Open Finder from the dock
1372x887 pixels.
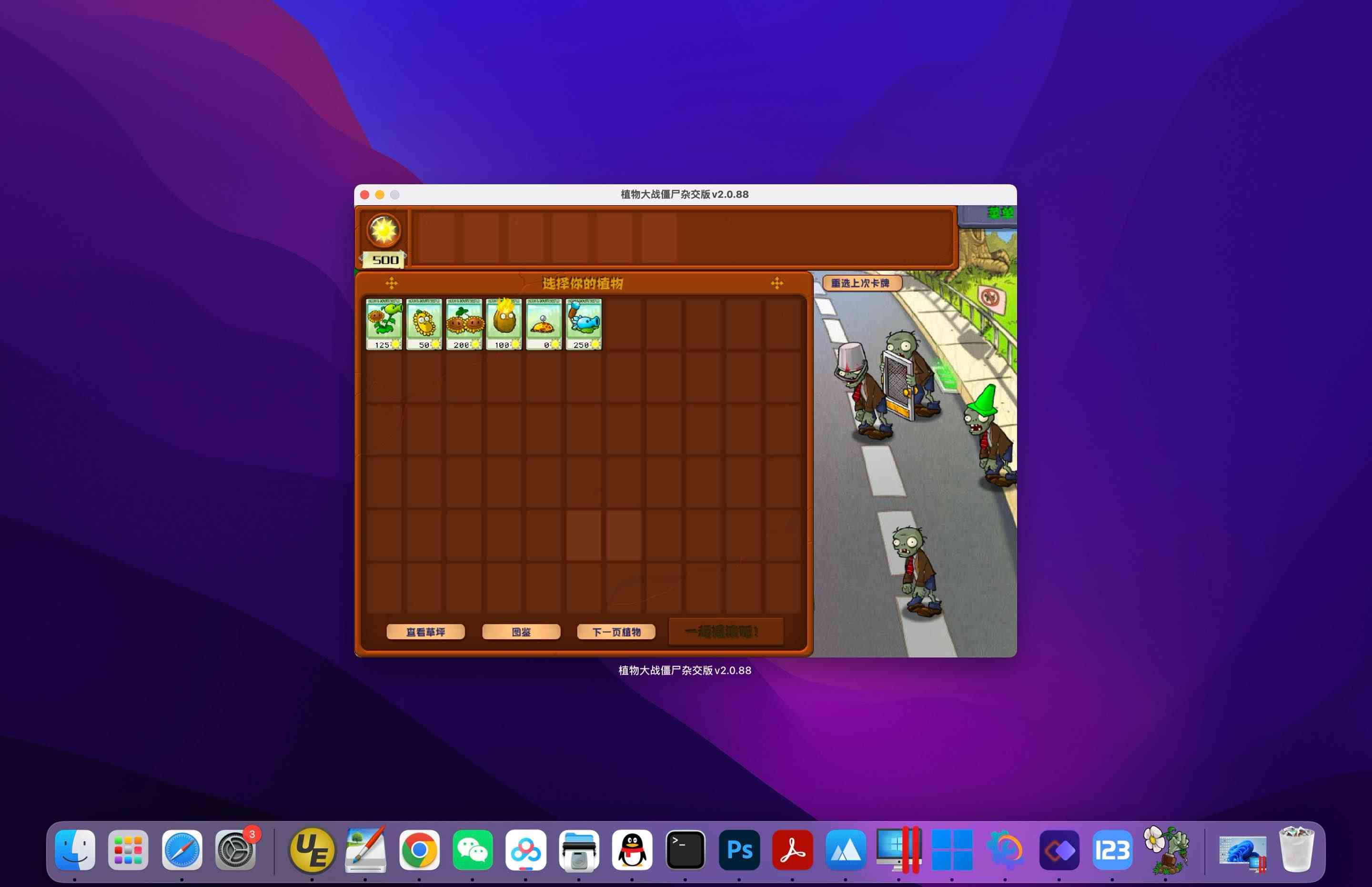point(75,850)
